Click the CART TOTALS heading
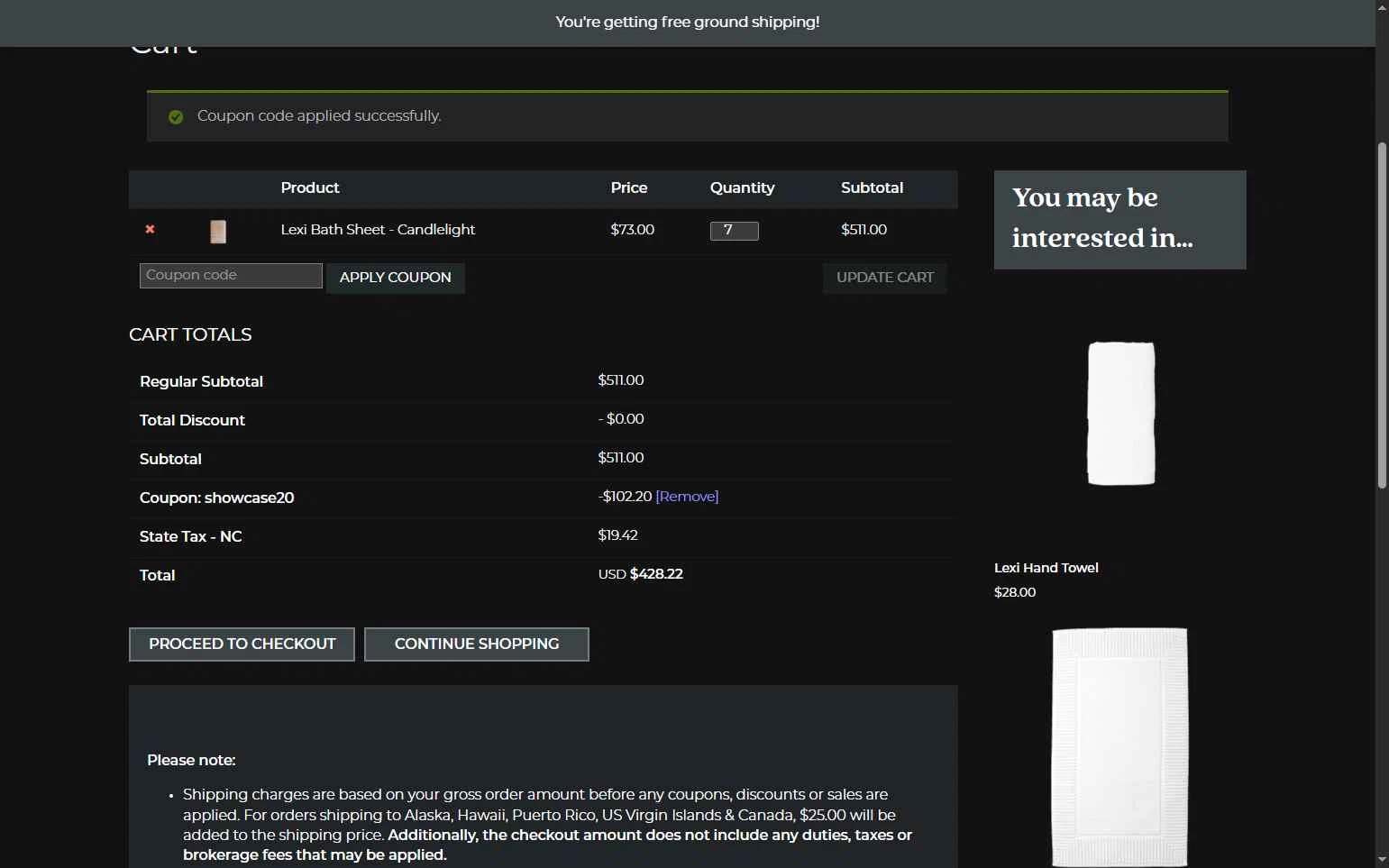Viewport: 1389px width, 868px height. (190, 334)
